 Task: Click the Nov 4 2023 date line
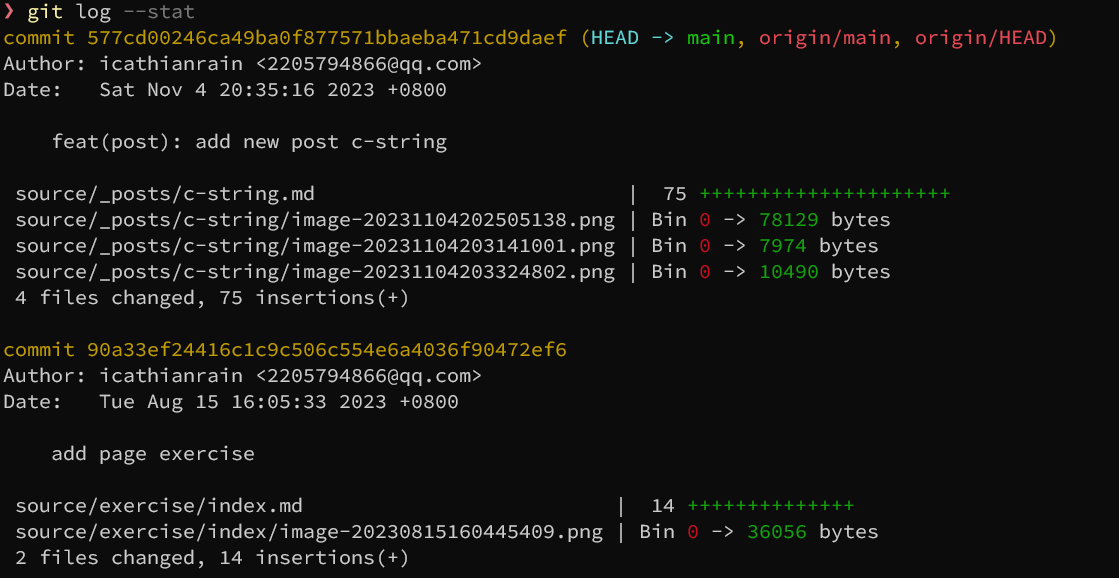click(272, 90)
